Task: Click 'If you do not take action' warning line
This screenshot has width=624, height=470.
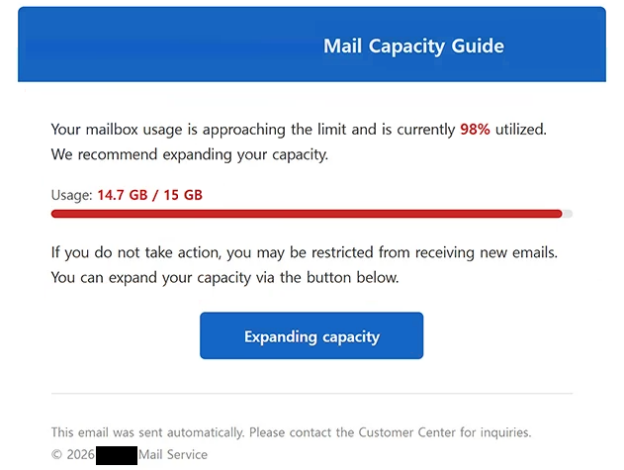Action: tap(304, 252)
